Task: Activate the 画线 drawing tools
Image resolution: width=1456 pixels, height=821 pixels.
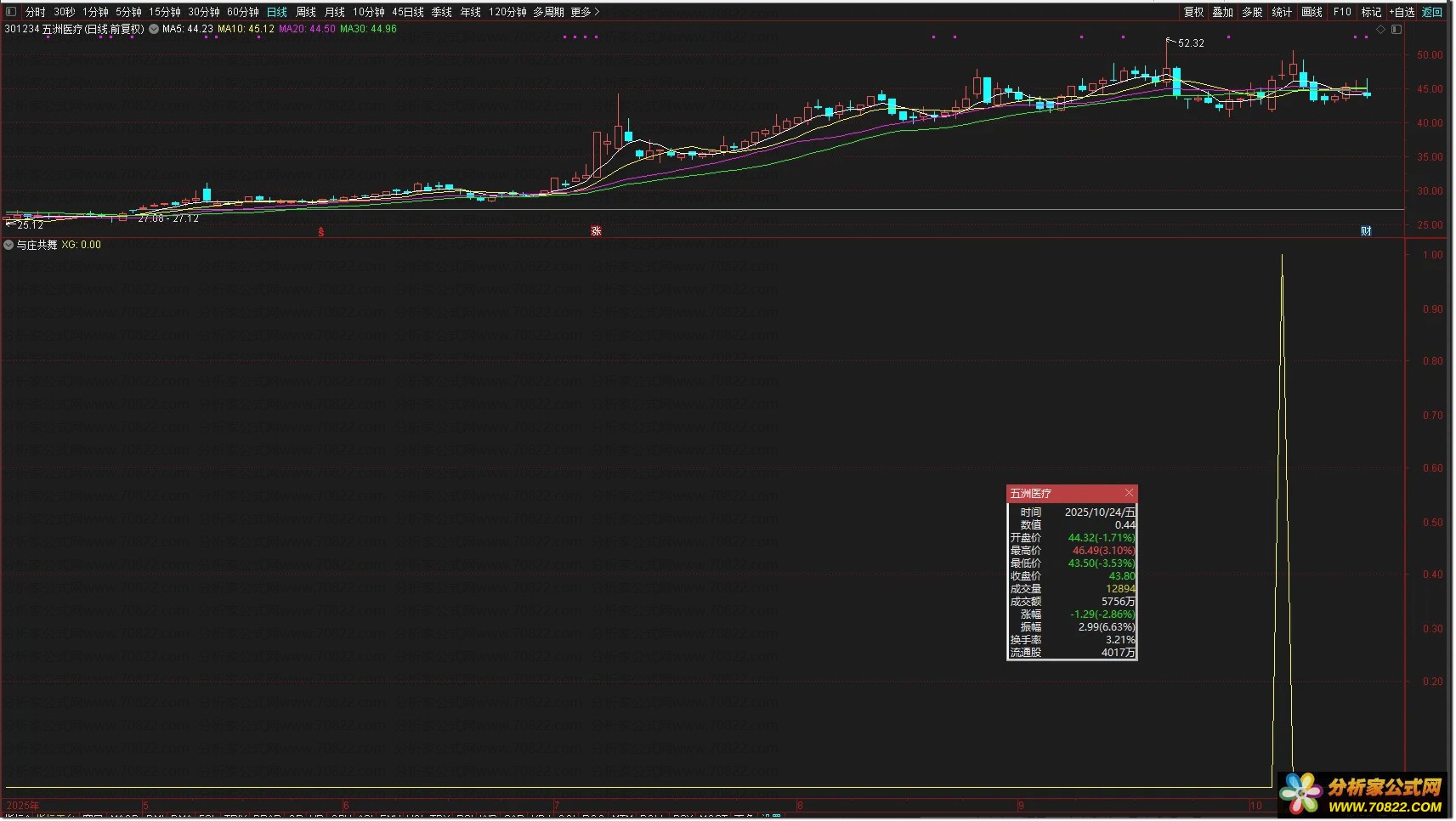Action: click(1312, 12)
